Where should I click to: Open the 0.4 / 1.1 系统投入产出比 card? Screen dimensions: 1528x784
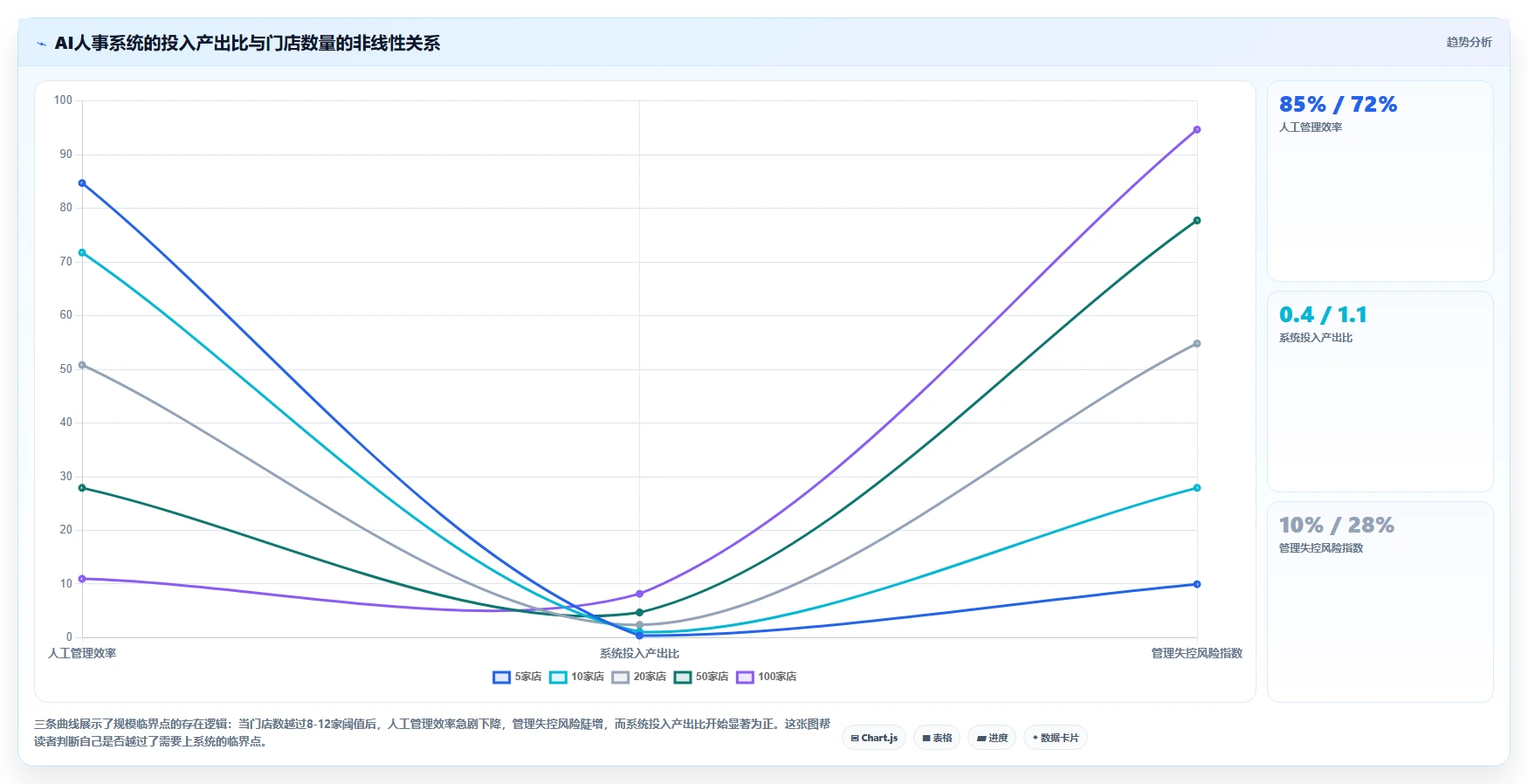coord(1380,391)
